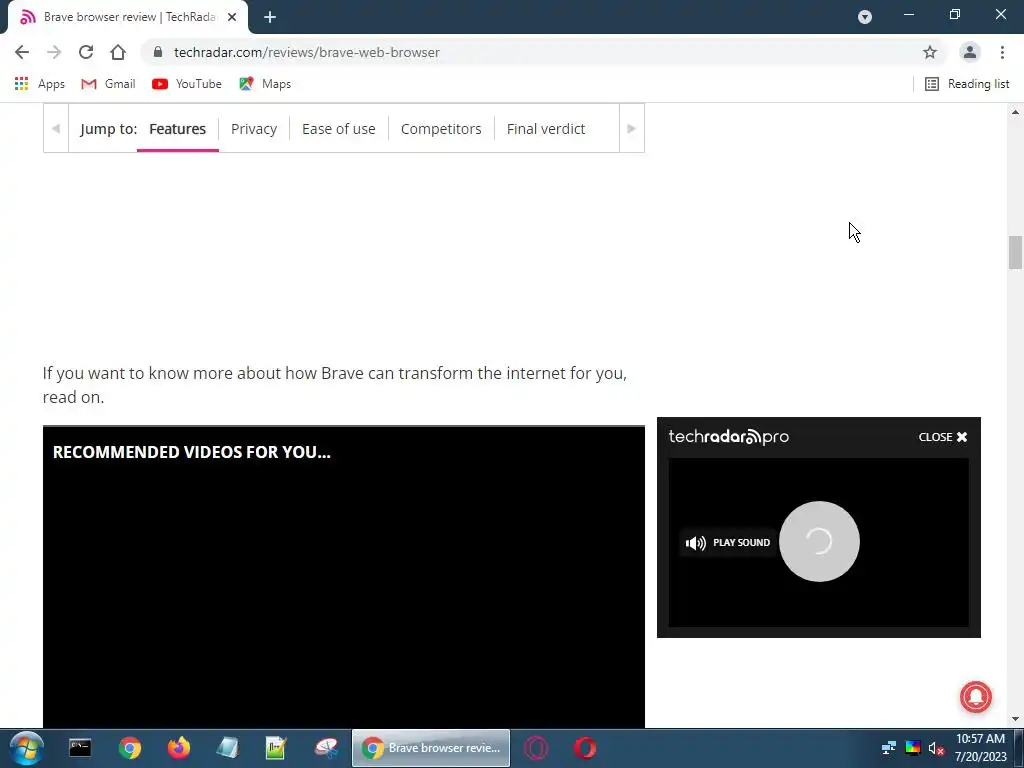Open Chrome's three-dot menu
The image size is (1024, 768).
tap(1002, 52)
